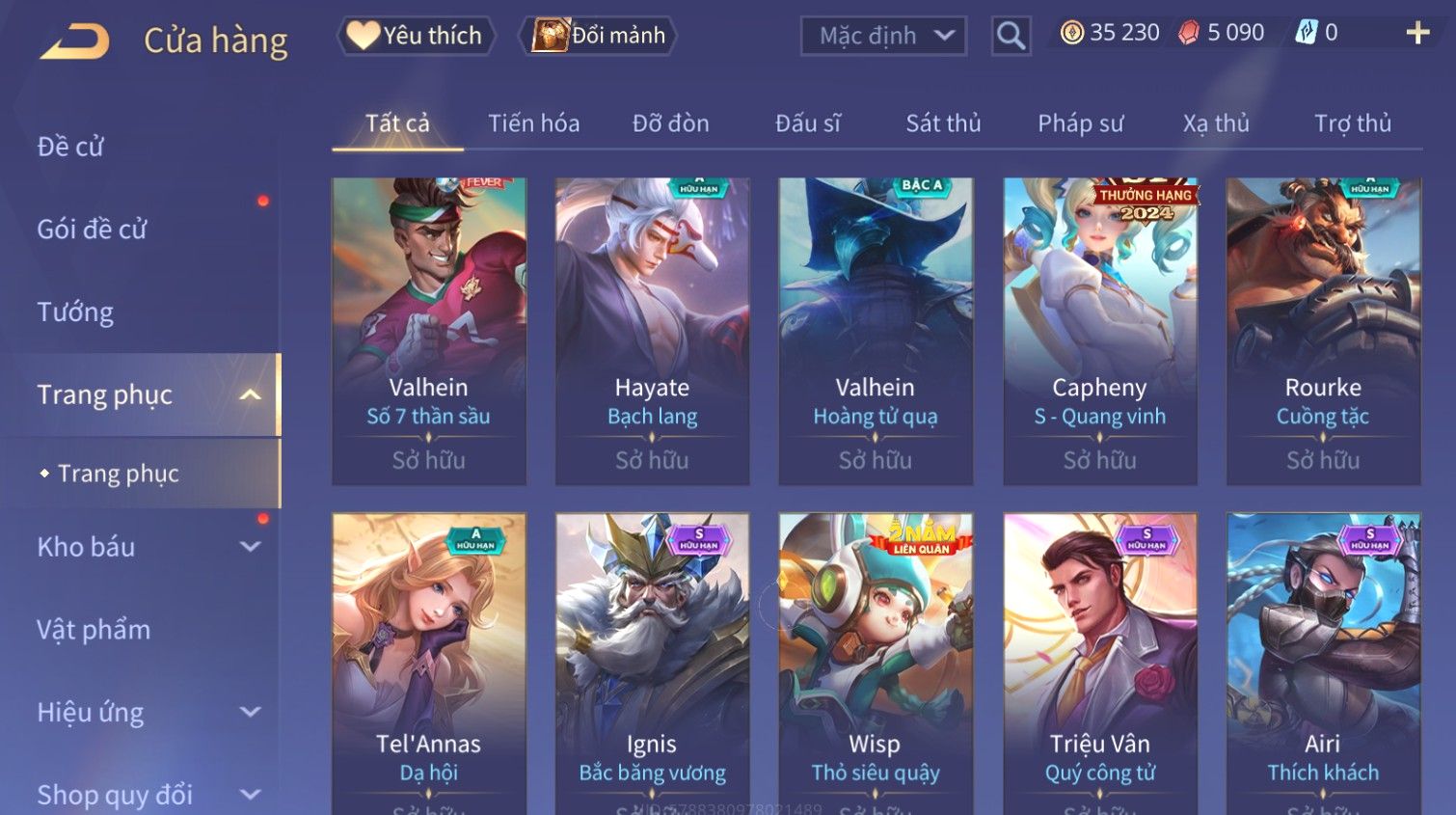Tap the gold coin balance icon

click(x=1071, y=33)
